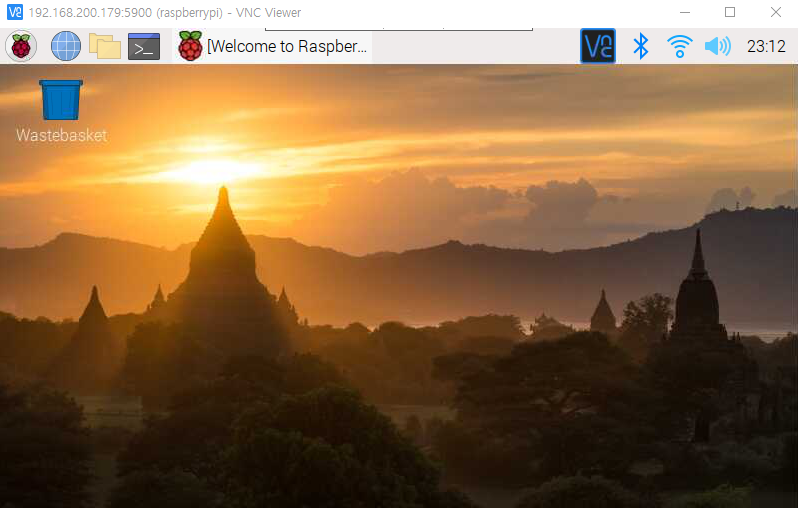Click the Wastebasket text label
798x508 pixels.
tap(61, 135)
